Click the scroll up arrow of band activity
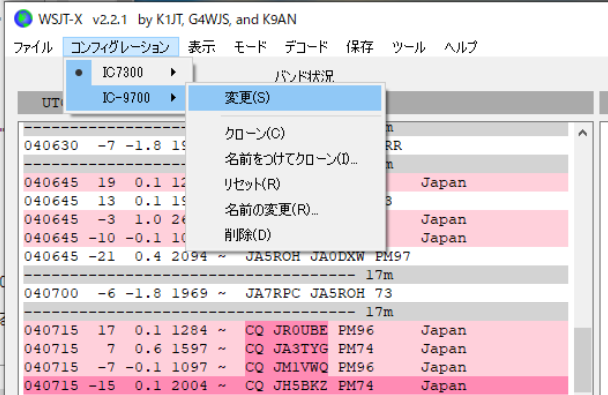The width and height of the screenshot is (608, 395). [582, 133]
